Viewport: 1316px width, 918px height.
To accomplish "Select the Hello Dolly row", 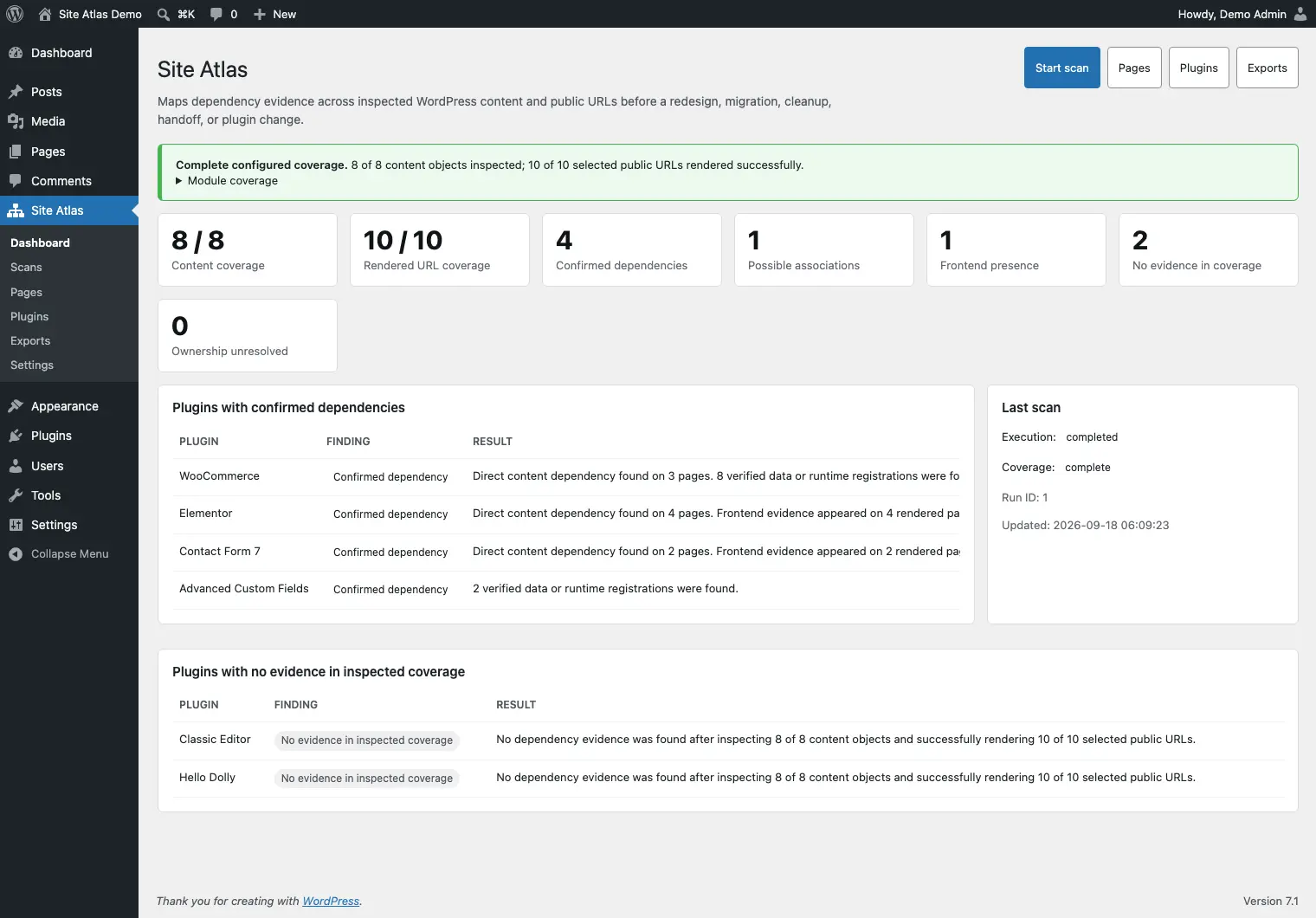I will (x=728, y=778).
